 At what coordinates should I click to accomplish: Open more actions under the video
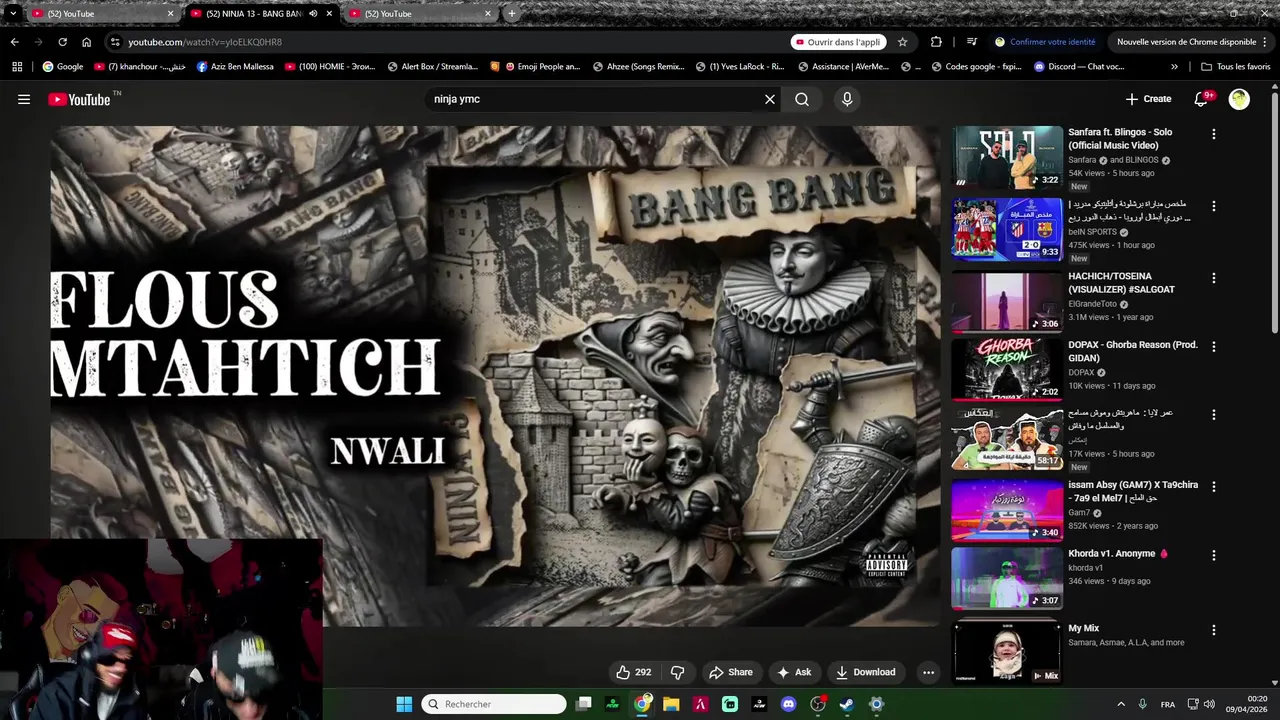[928, 672]
